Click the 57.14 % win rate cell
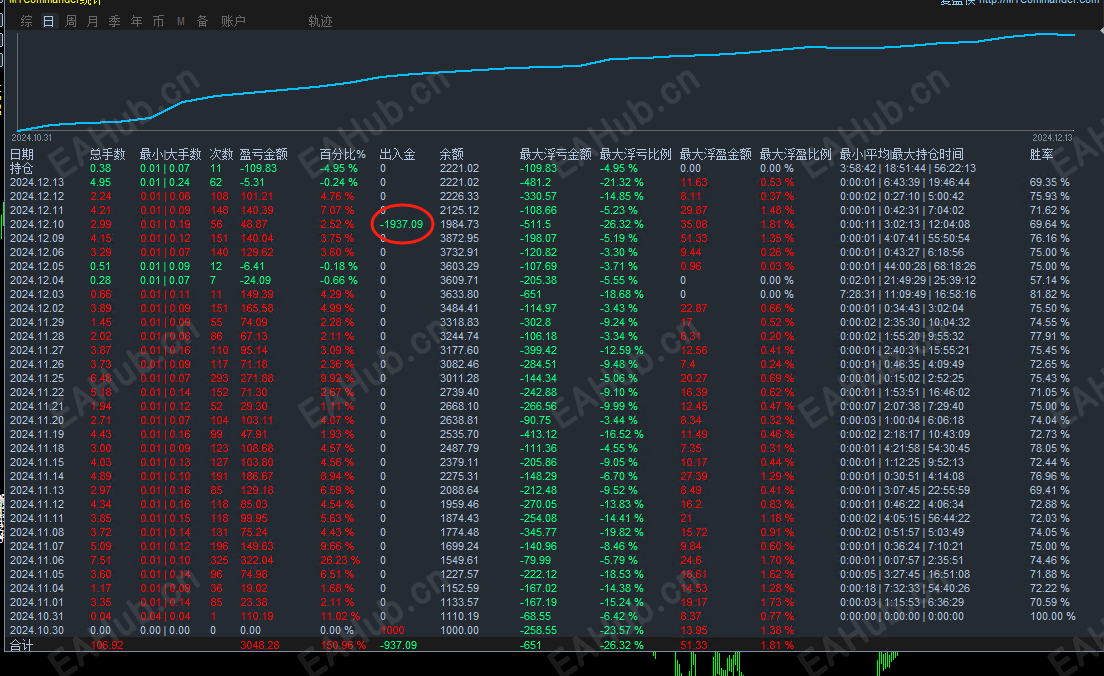 1049,280
